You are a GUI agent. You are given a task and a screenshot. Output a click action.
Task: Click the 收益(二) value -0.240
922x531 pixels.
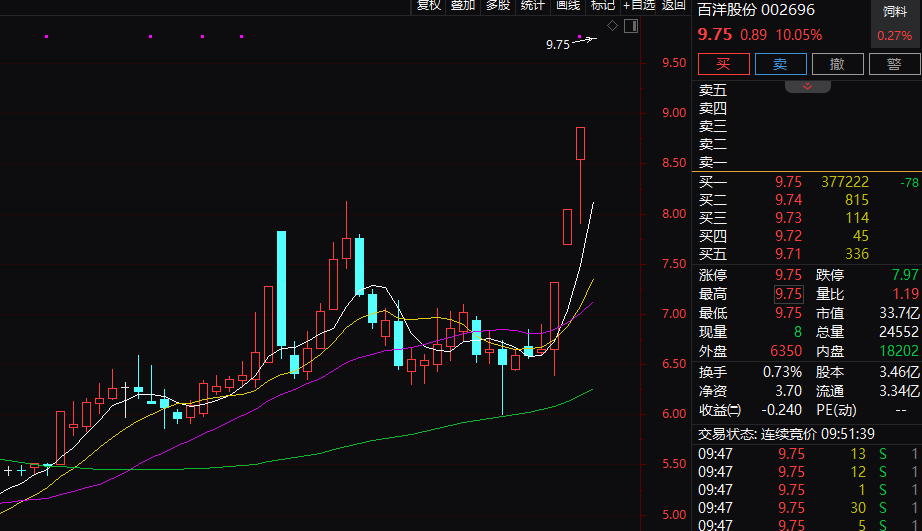781,410
